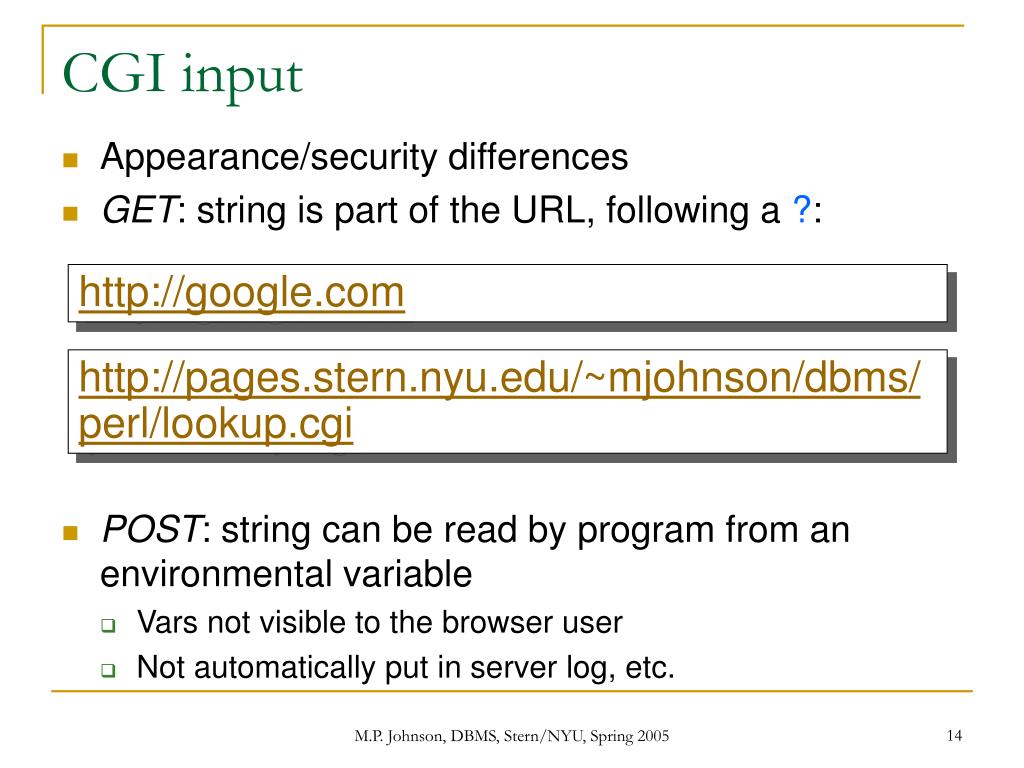1024x768 pixels.
Task: Select the blue question mark character
Action: click(x=802, y=210)
